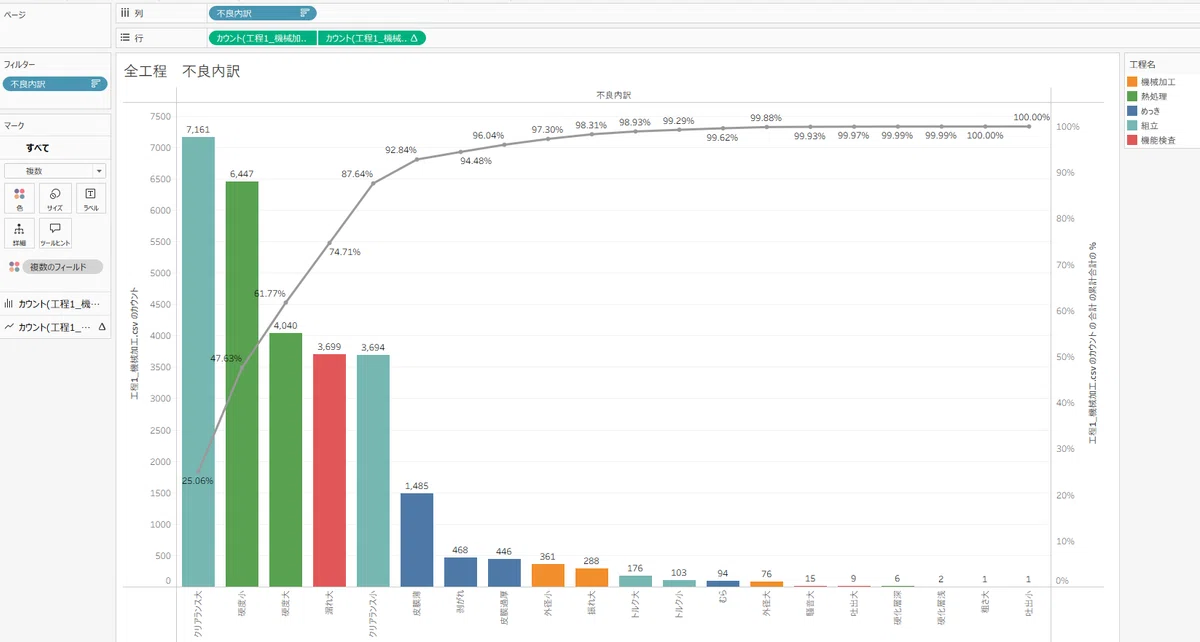The width and height of the screenshot is (1200, 642).
Task: Select the second カウント pill with the delta symbol
Action: point(372,38)
